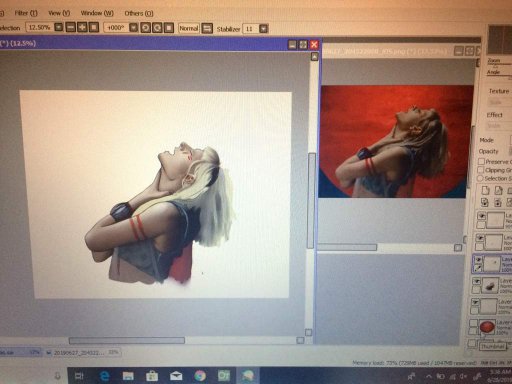Open the Window menu

click(97, 13)
